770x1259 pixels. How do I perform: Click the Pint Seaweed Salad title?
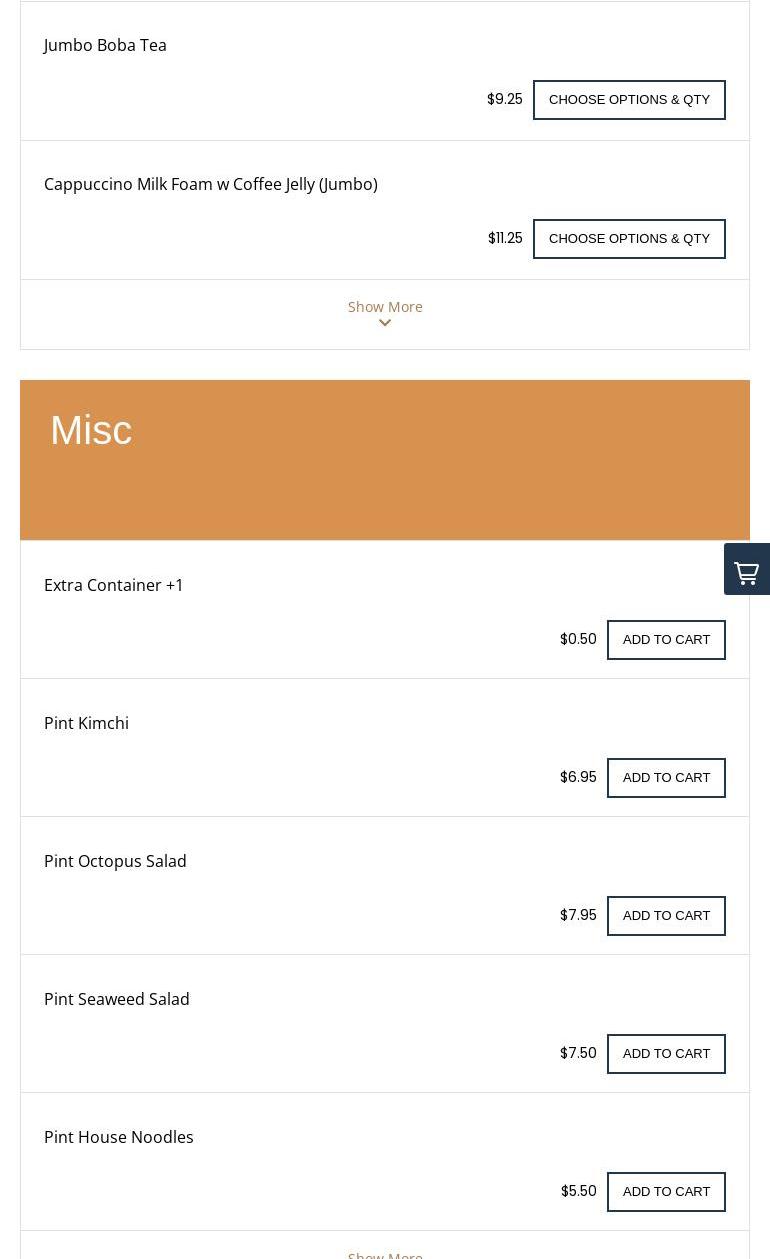pyautogui.click(x=117, y=999)
